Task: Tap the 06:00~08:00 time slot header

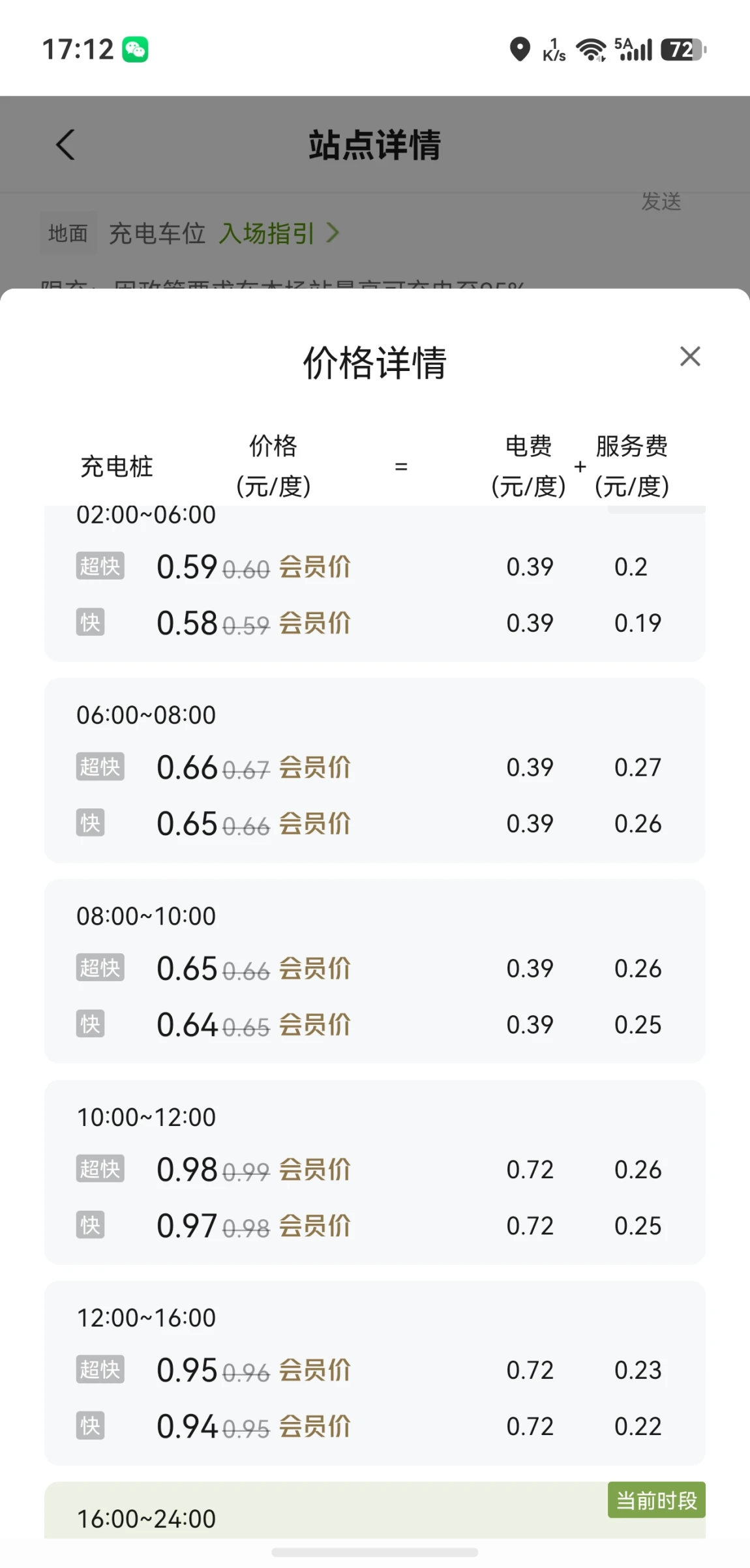Action: (146, 715)
